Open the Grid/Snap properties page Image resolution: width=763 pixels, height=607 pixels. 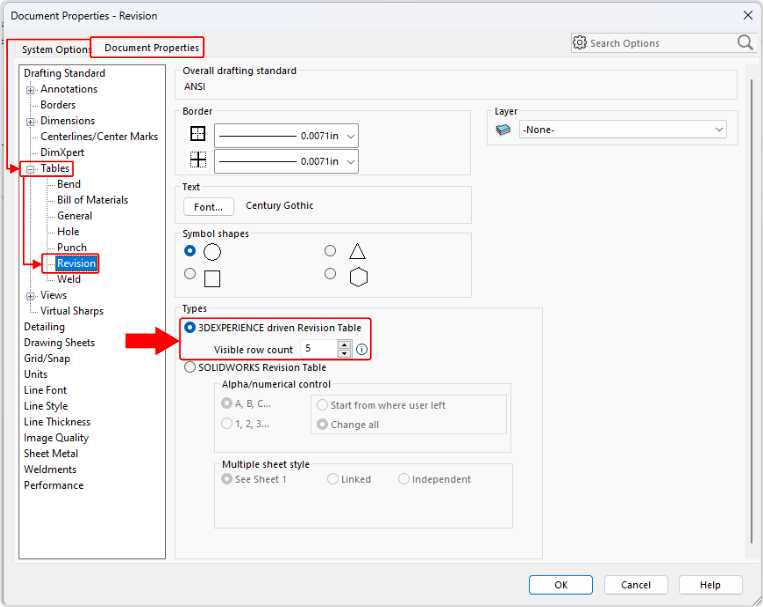pyautogui.click(x=47, y=359)
